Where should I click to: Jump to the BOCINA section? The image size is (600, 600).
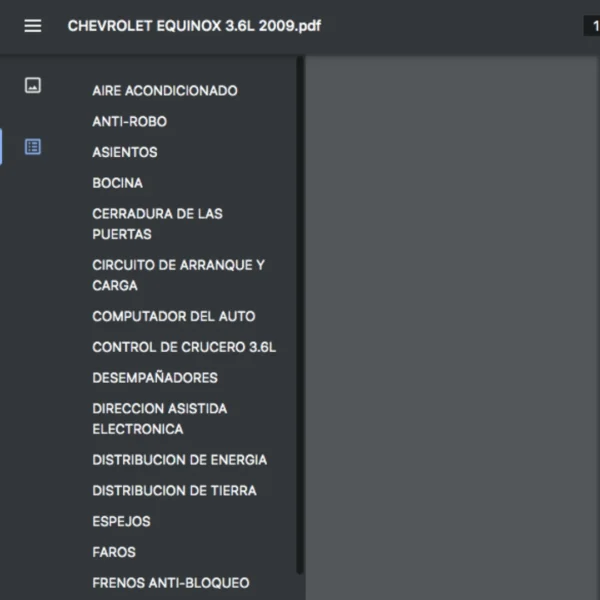click(118, 184)
